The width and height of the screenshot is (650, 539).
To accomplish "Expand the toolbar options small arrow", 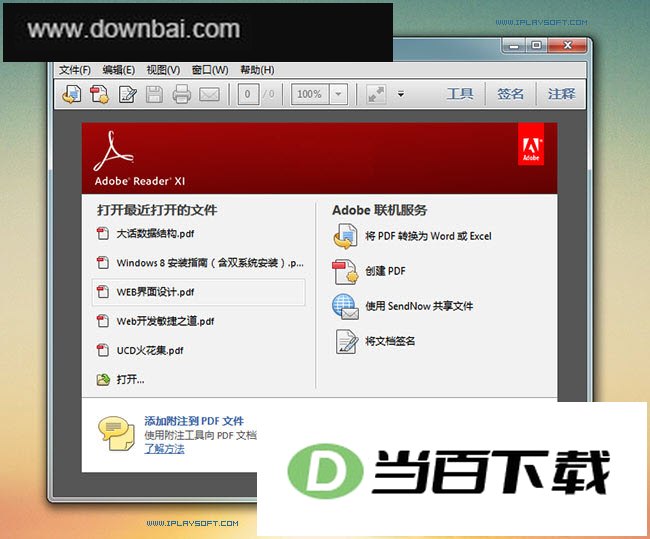I will 401,94.
